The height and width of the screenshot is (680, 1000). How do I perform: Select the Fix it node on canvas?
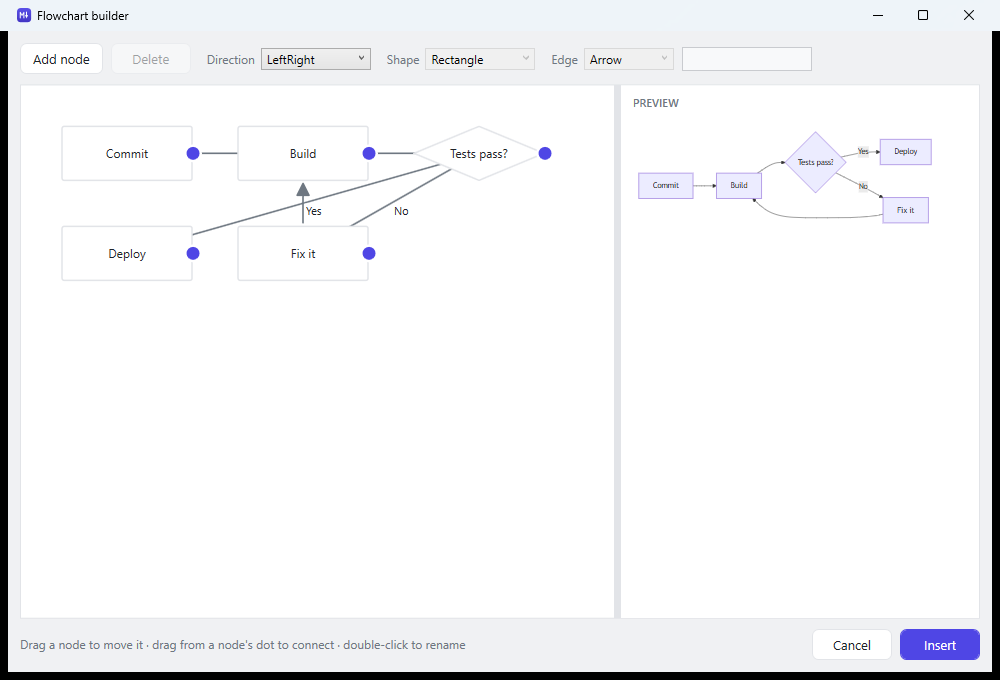point(303,254)
